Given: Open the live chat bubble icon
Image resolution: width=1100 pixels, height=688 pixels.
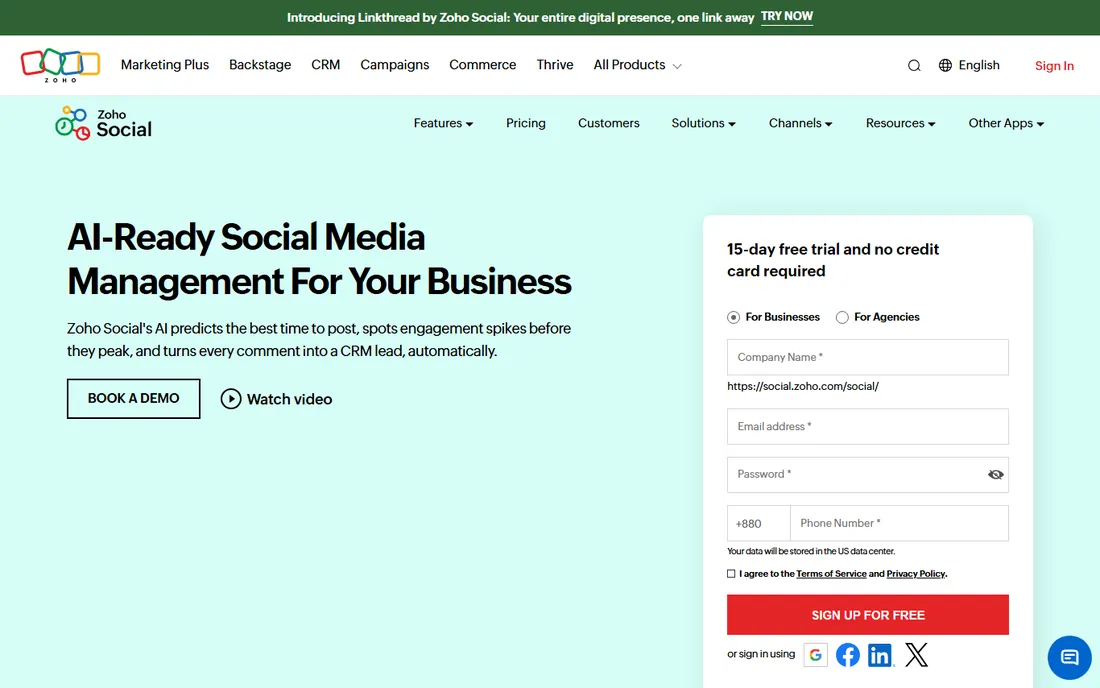Looking at the screenshot, I should pos(1069,658).
